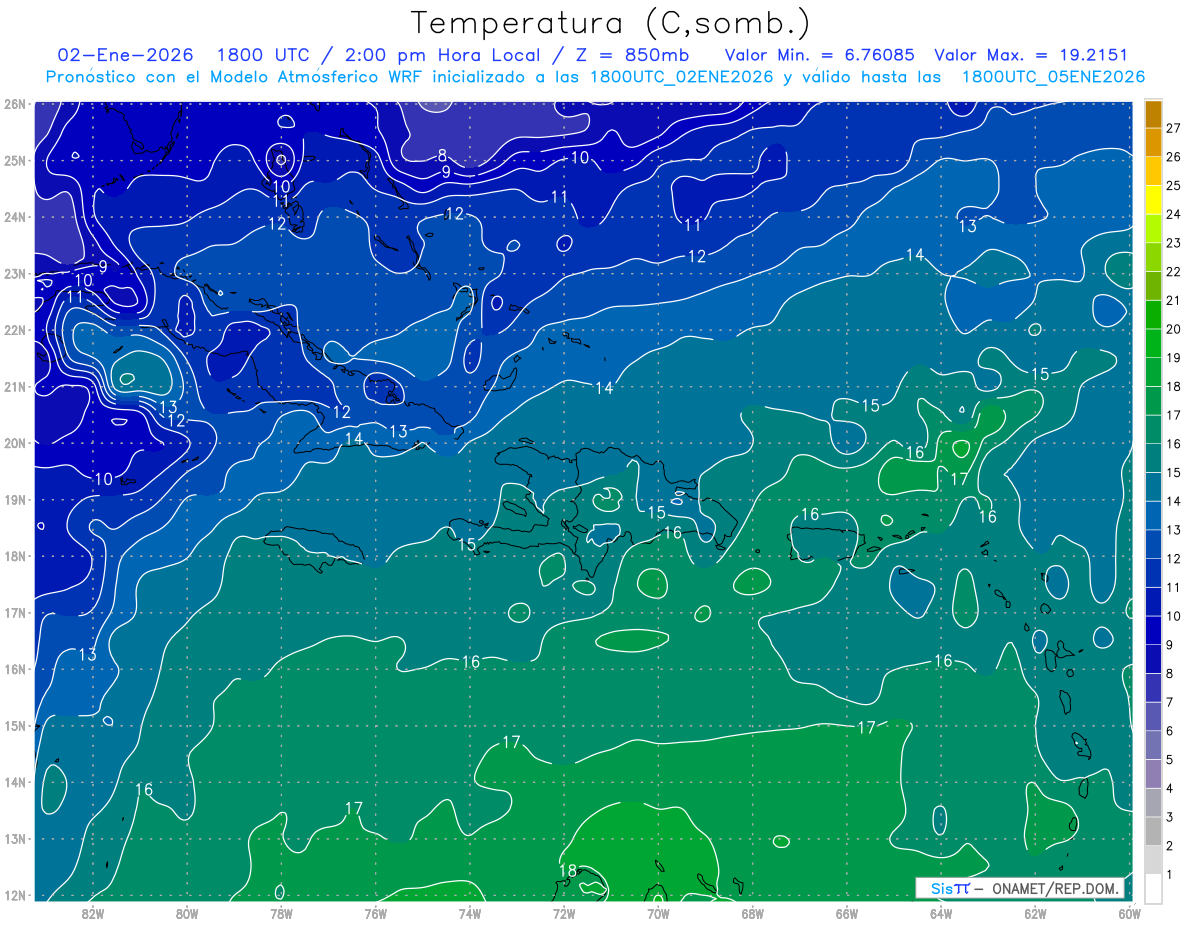
Task: Click the "SisTT – ONAMET/REP.DOM." credit label
Action: [x=1020, y=888]
